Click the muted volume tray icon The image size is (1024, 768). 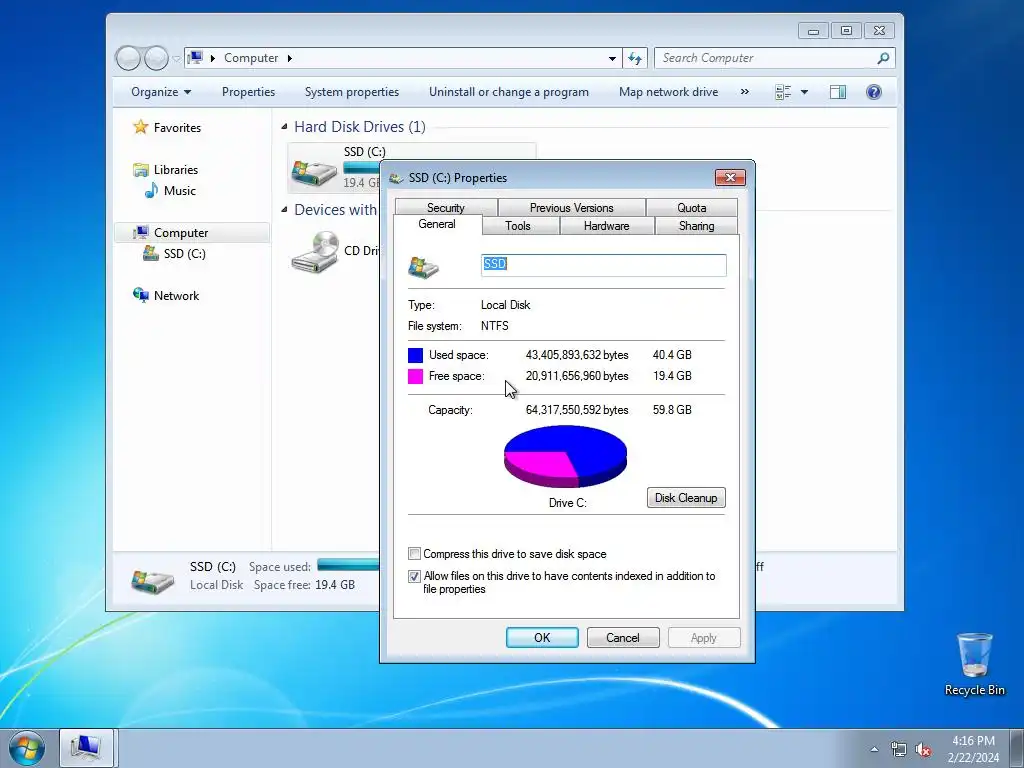923,749
